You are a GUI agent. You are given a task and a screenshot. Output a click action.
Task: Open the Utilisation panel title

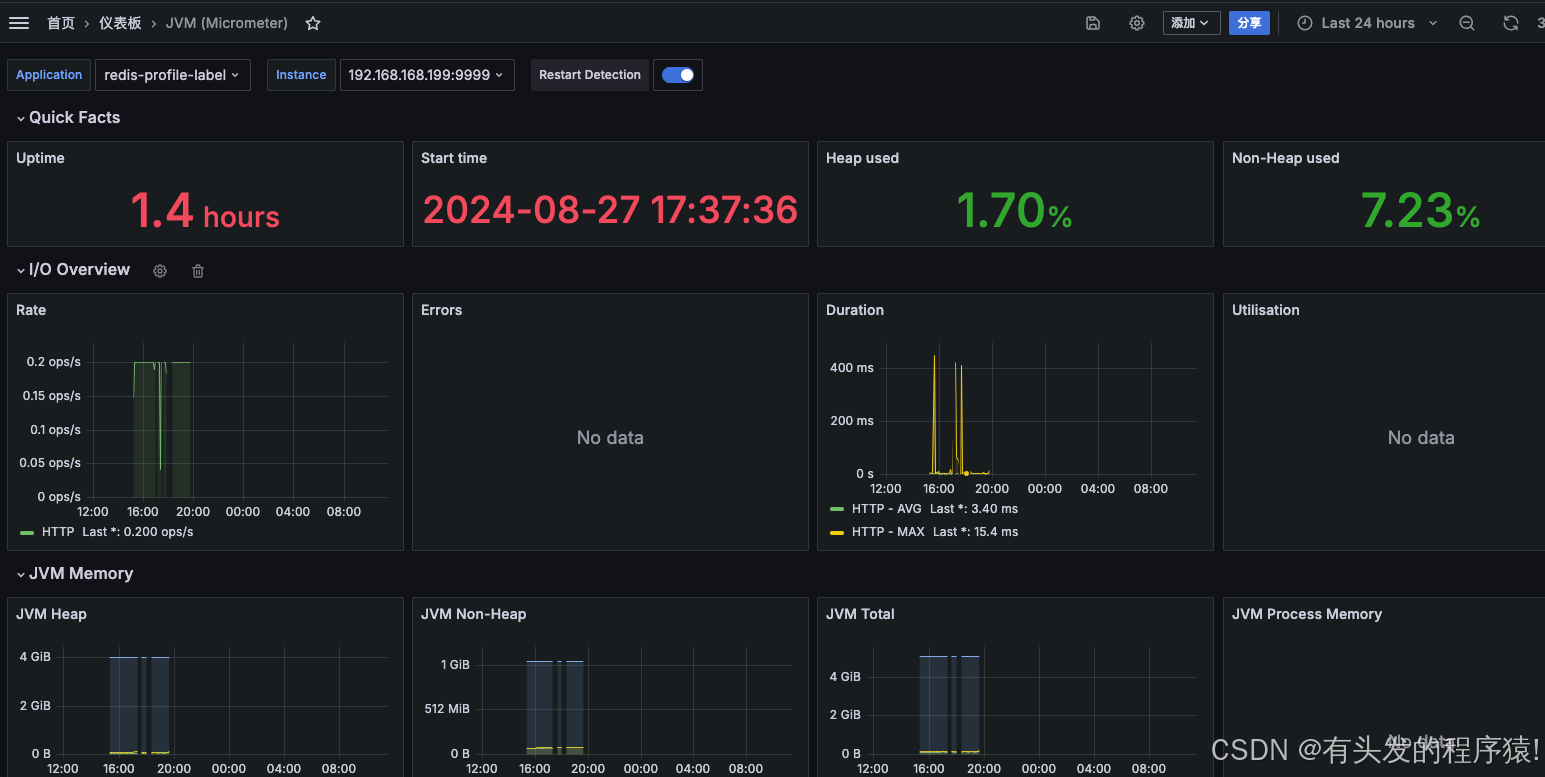[1265, 310]
